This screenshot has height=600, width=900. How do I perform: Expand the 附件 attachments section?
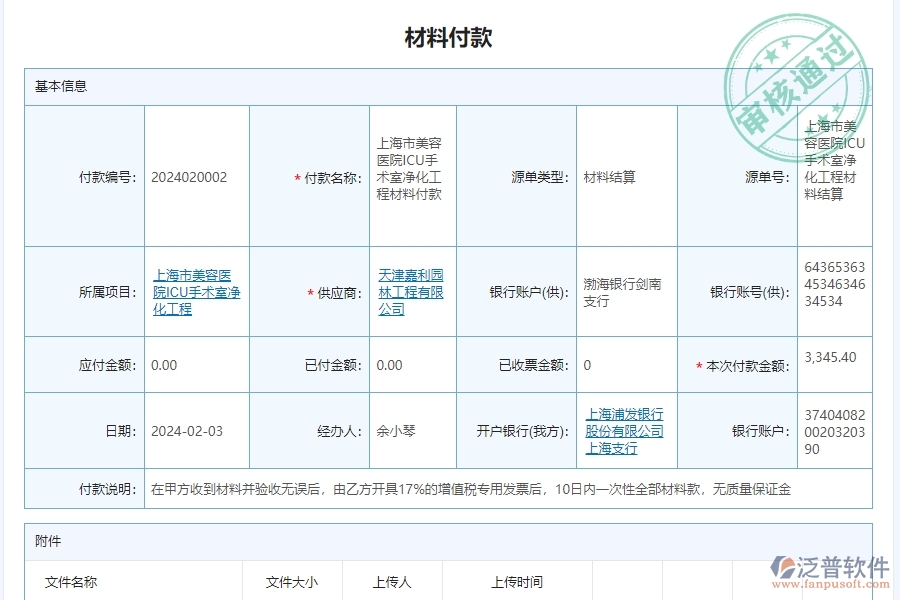(46, 541)
